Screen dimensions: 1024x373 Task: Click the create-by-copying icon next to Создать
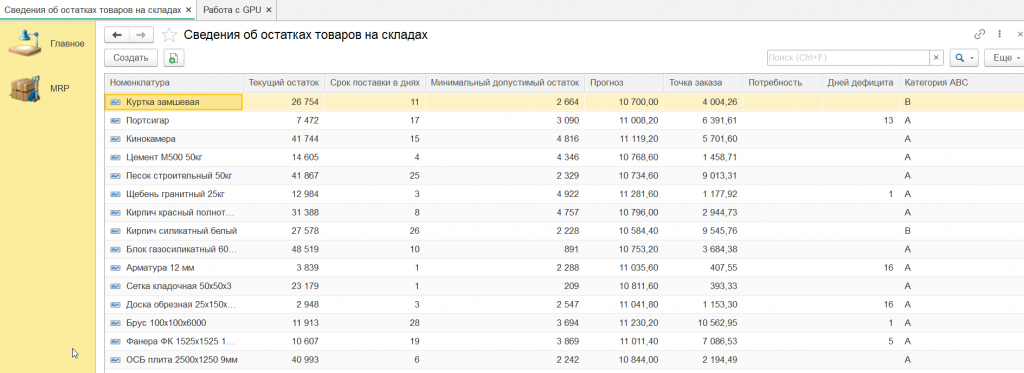174,58
